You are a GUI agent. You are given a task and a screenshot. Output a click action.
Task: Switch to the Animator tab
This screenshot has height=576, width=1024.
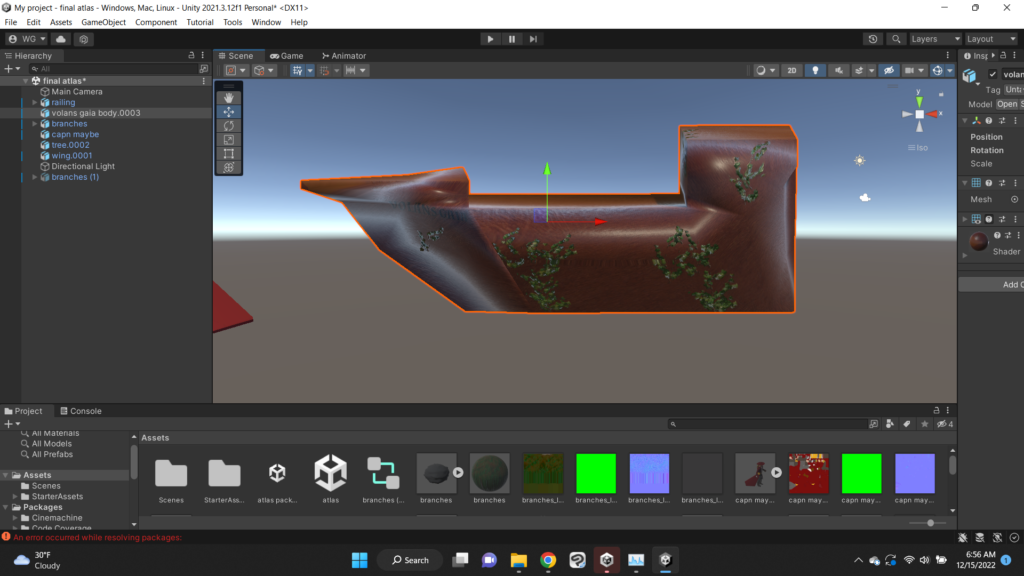[344, 56]
